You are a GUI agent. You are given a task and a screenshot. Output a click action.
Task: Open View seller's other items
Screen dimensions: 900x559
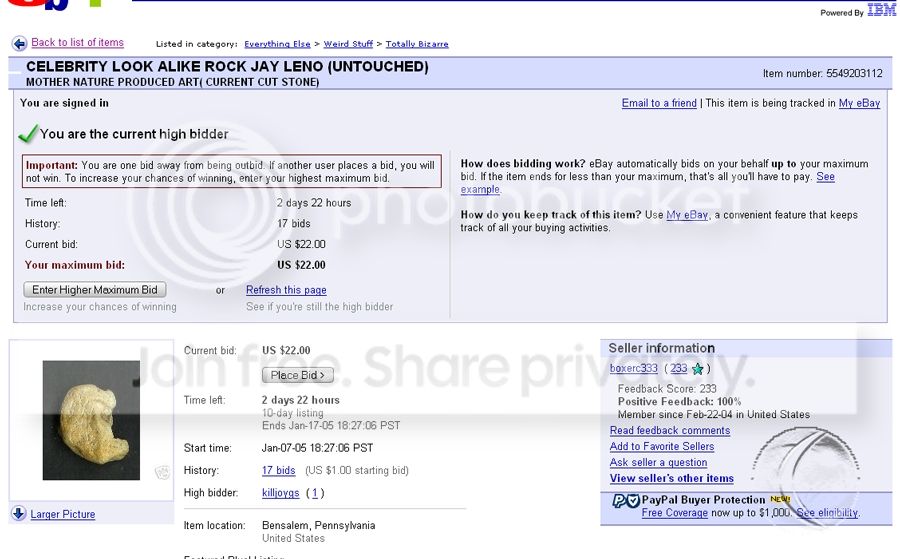click(x=672, y=479)
